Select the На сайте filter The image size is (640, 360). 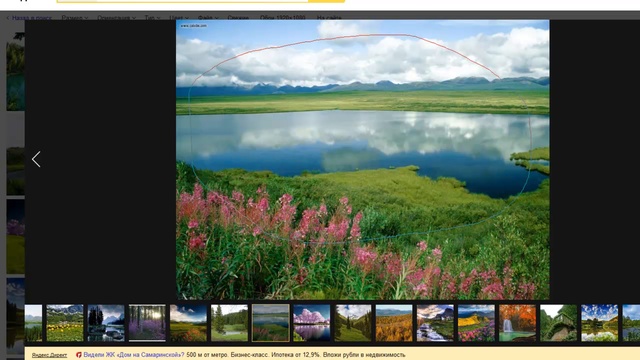tap(329, 18)
